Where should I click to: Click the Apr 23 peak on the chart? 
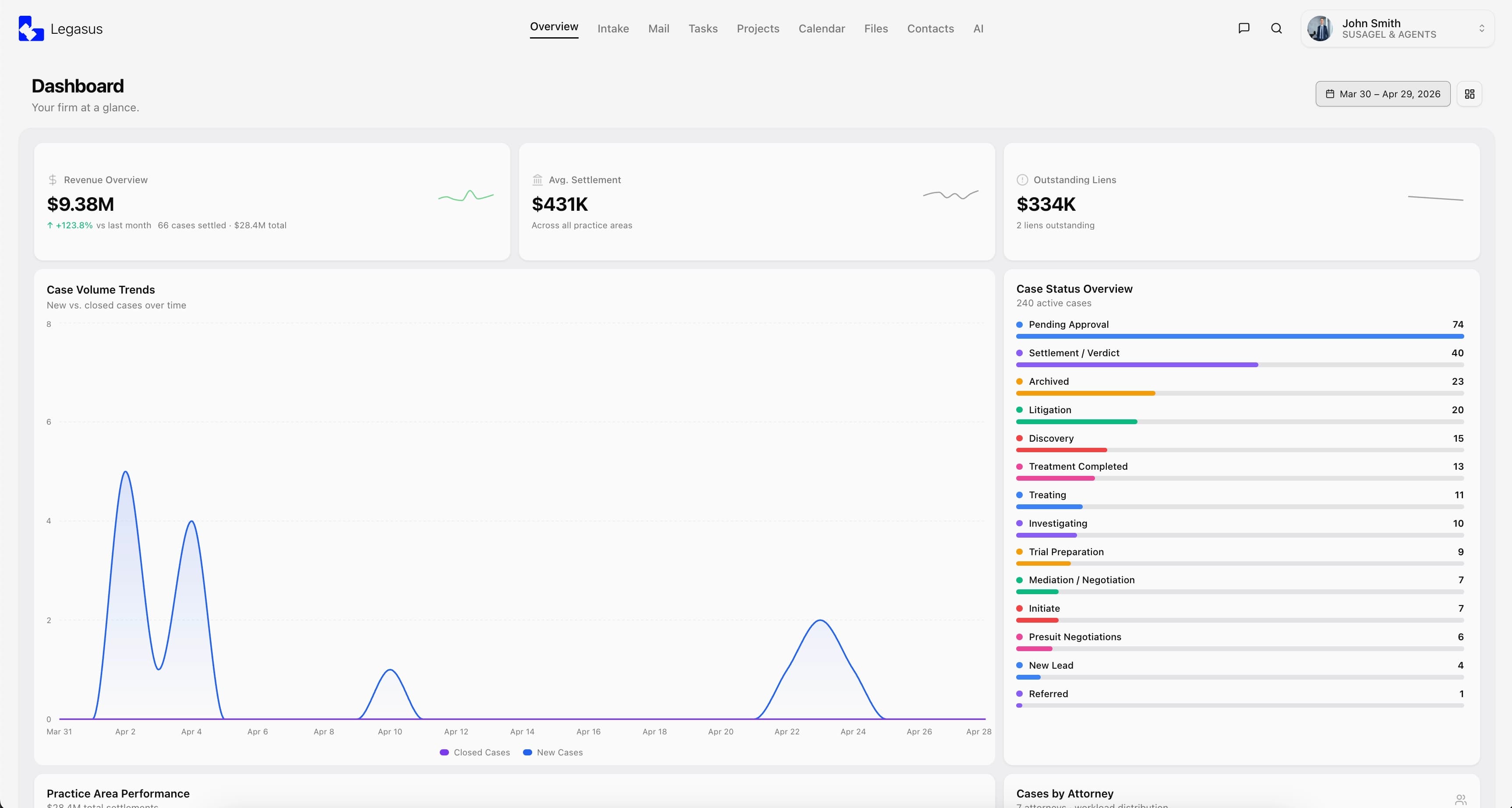820,621
